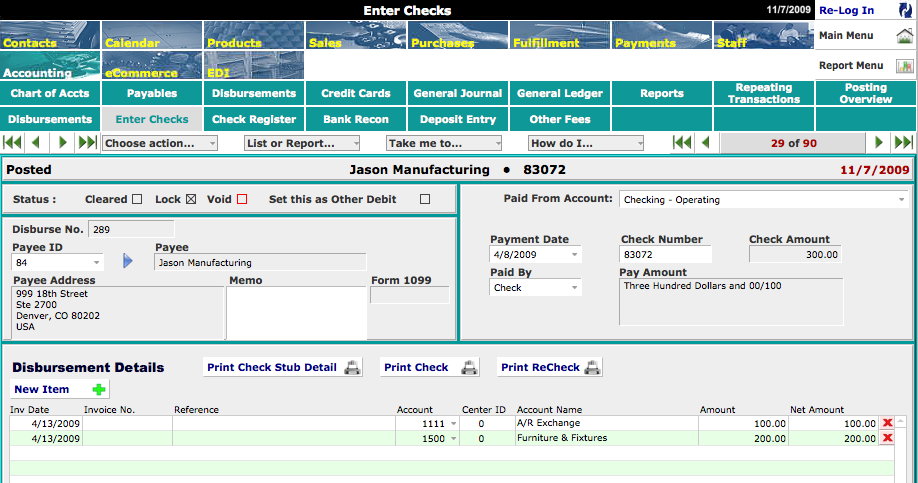Step back one check beside 29 of 90
This screenshot has width=918, height=483.
point(705,143)
